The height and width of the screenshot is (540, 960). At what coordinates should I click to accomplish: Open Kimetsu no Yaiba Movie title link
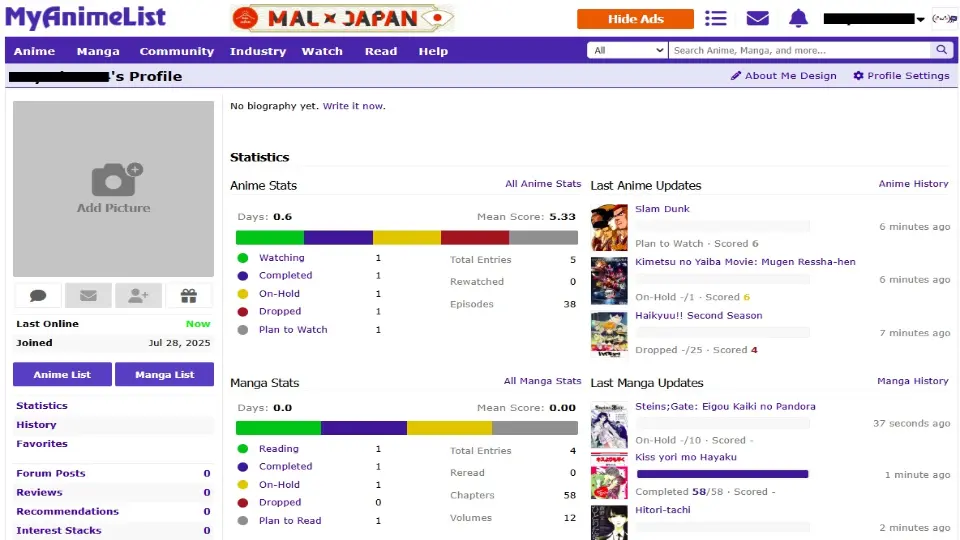745,261
